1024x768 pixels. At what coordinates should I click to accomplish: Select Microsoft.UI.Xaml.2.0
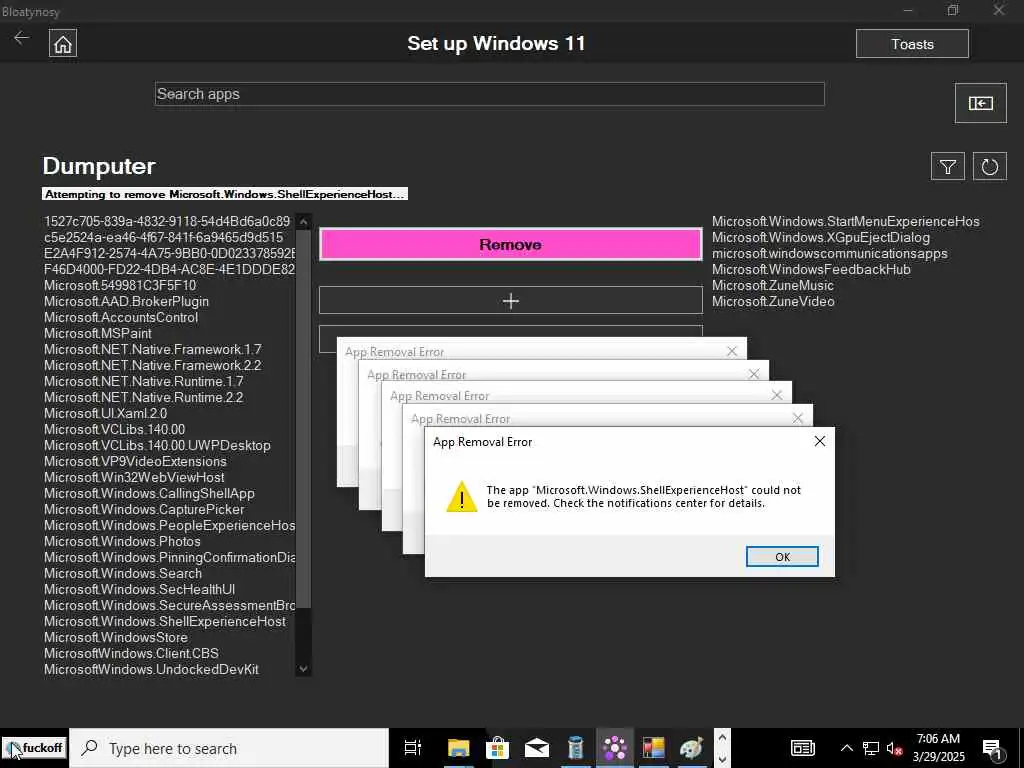(105, 413)
